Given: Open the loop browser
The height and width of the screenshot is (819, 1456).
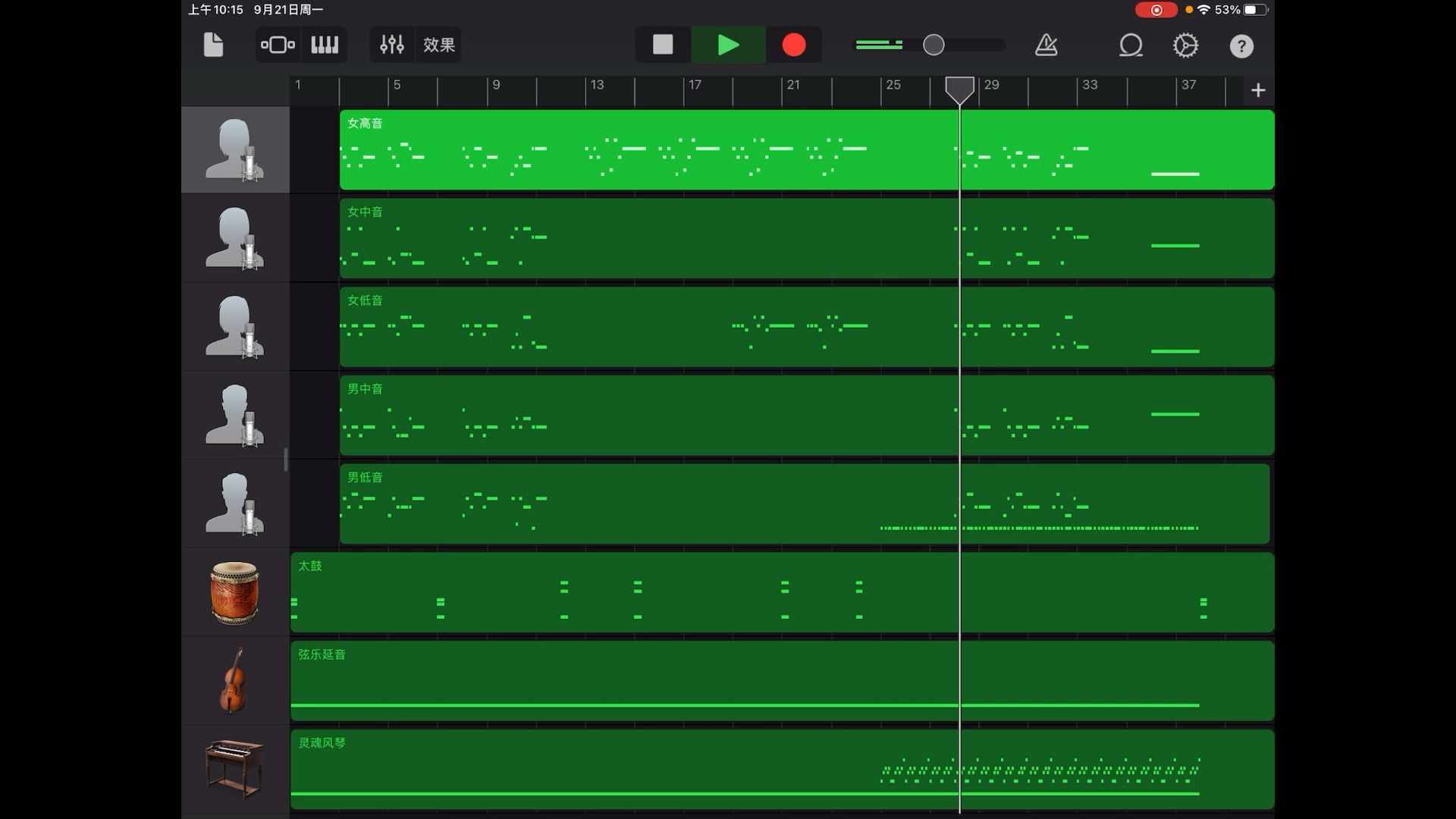Looking at the screenshot, I should [1131, 45].
